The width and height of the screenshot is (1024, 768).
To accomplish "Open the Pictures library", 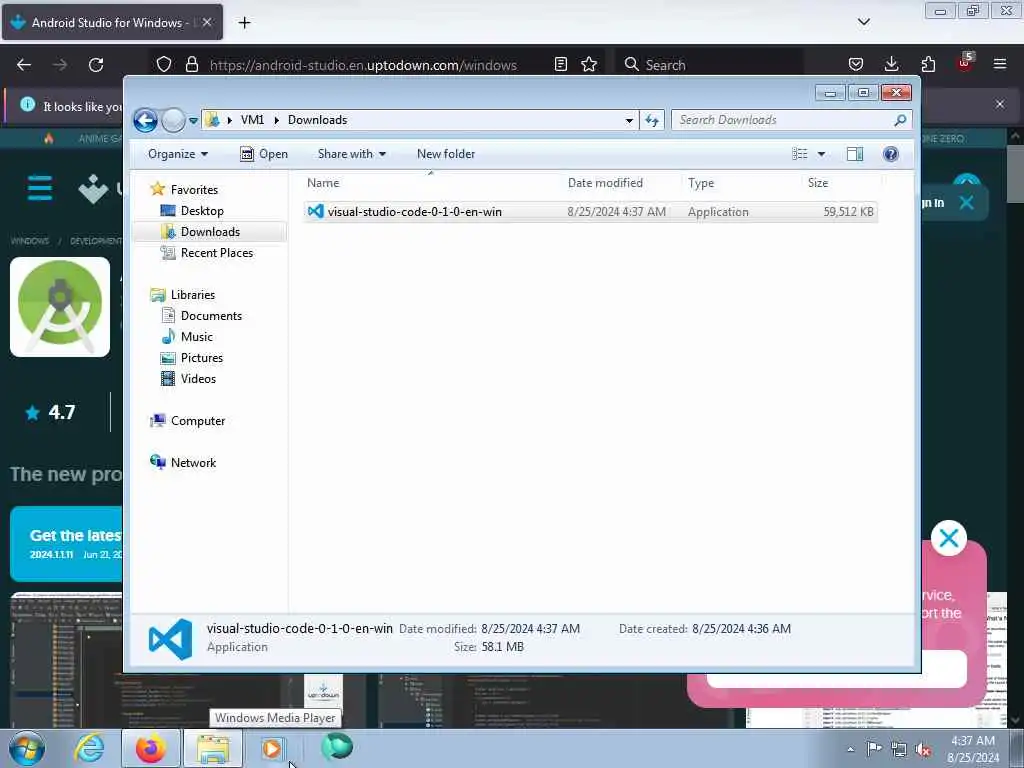I will 202,358.
